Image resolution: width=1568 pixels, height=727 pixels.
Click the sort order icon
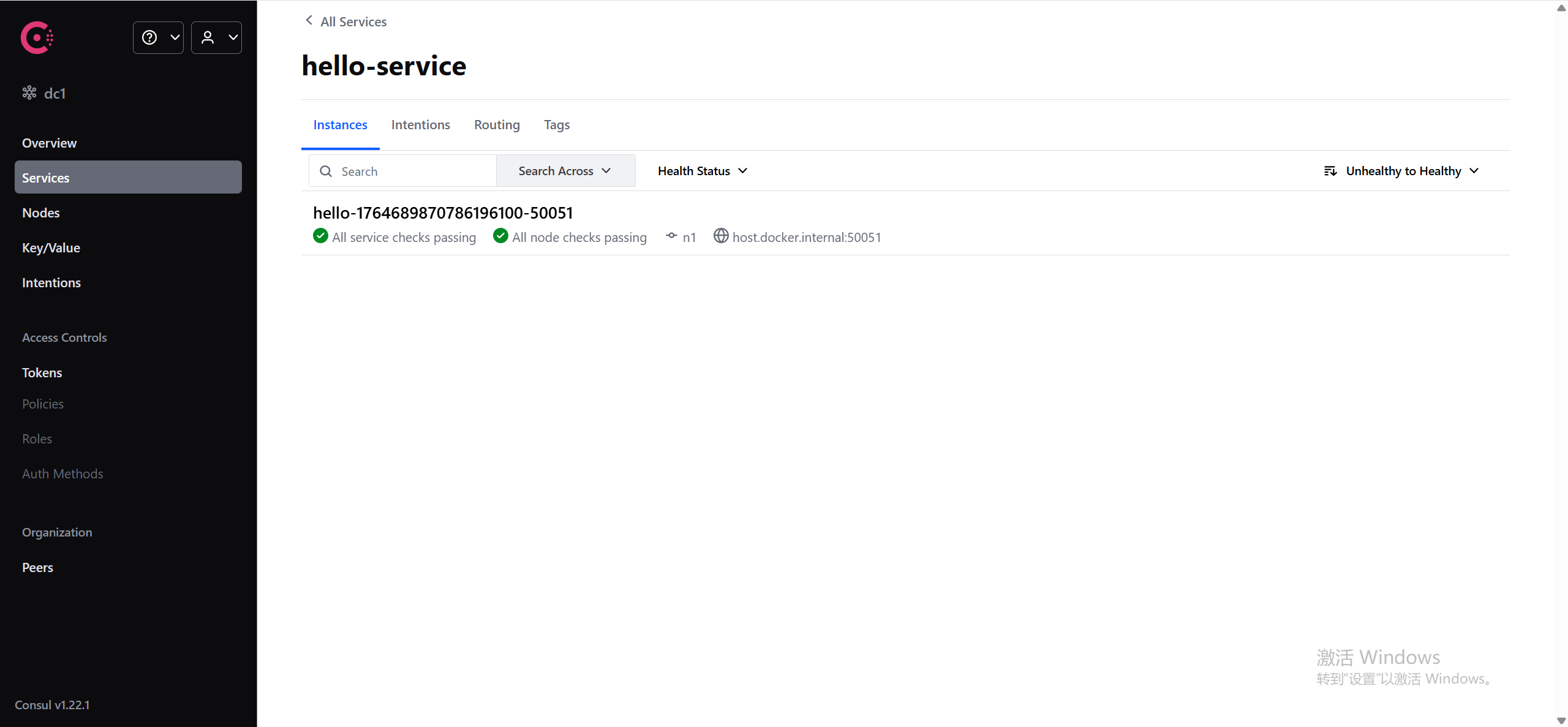(1330, 171)
